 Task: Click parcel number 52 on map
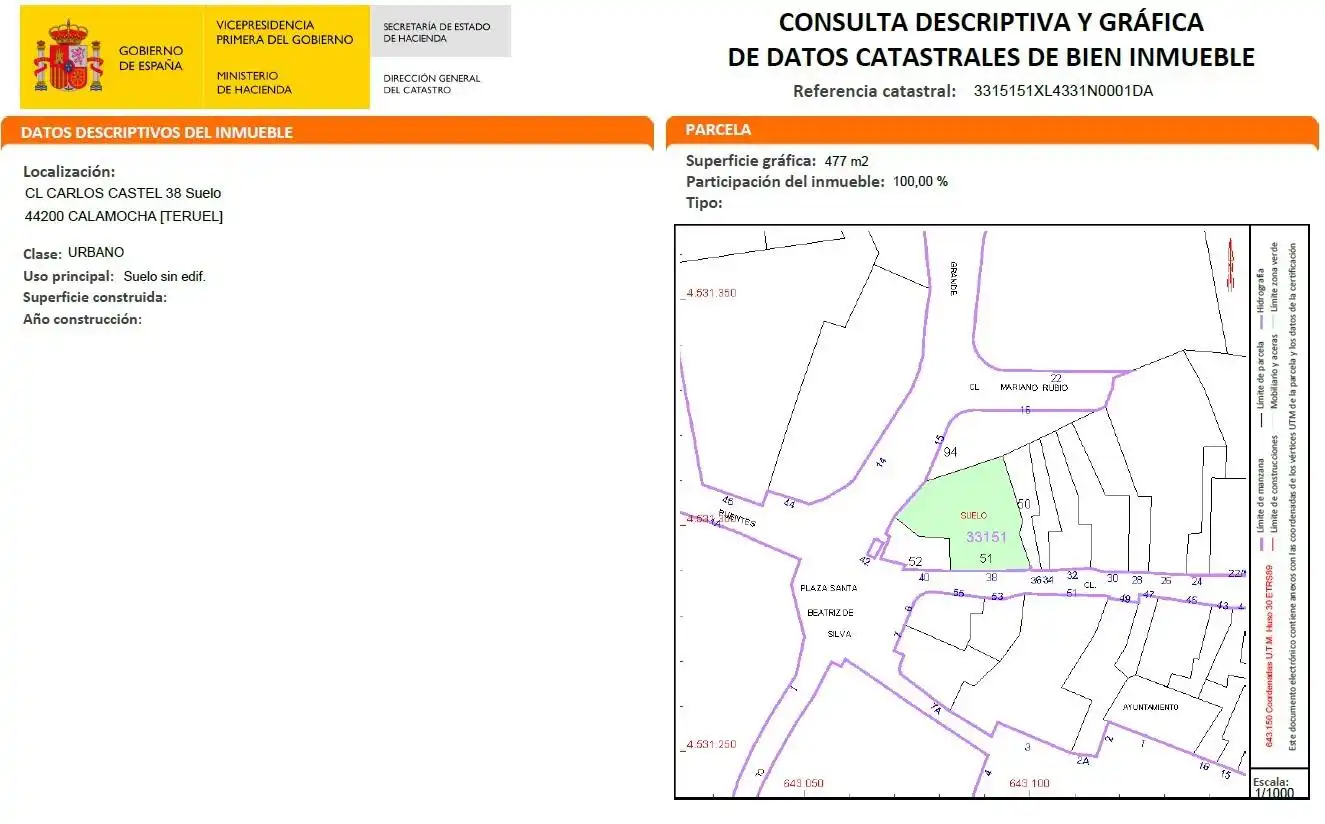pos(915,561)
